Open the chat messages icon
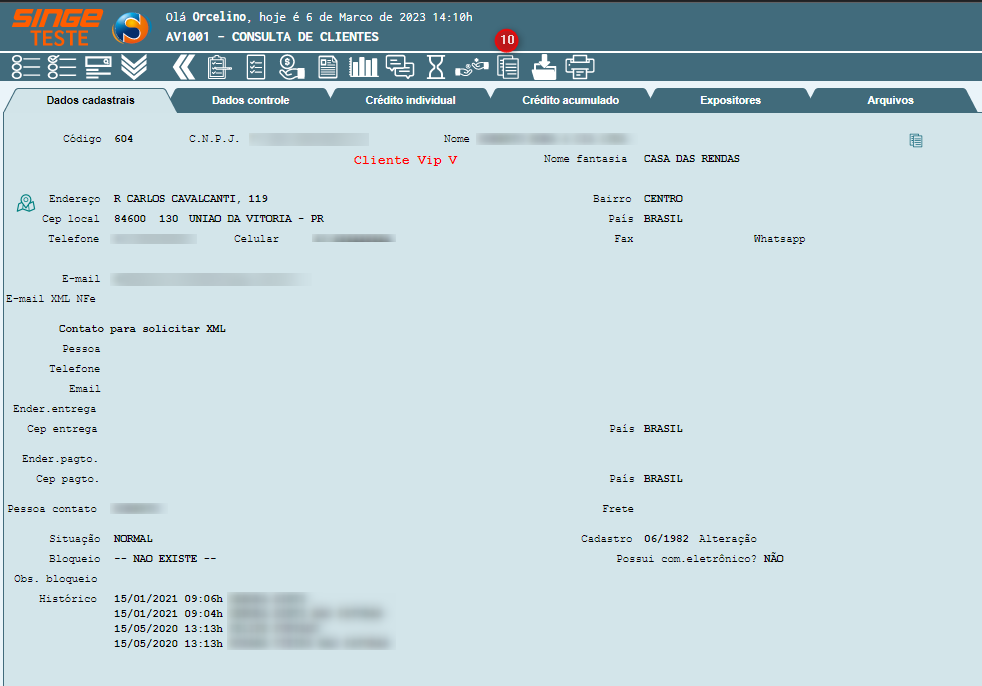982x686 pixels. pyautogui.click(x=400, y=67)
